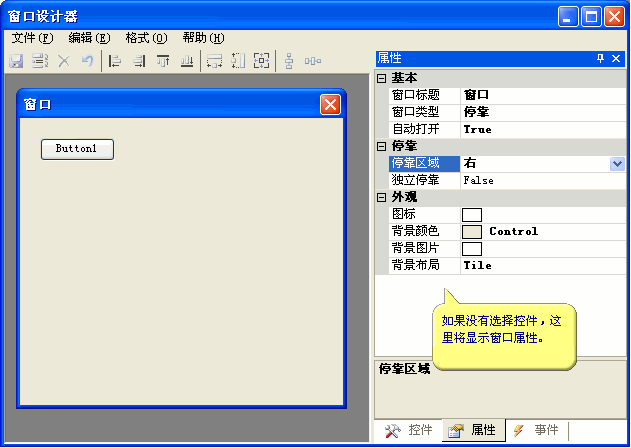This screenshot has width=631, height=448.
Task: Collapse the 外观 property group
Action: (x=381, y=197)
